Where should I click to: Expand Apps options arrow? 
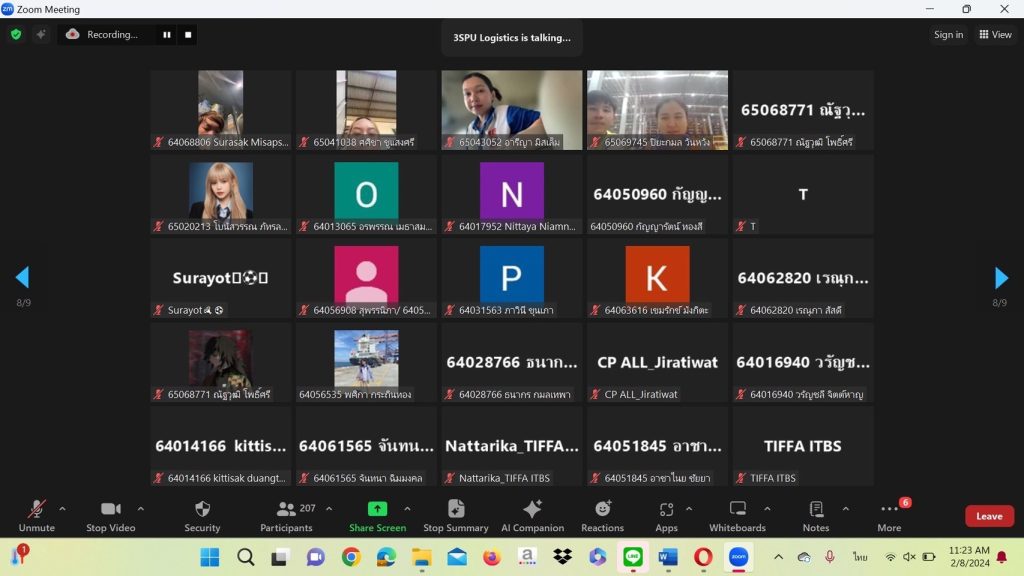689,508
